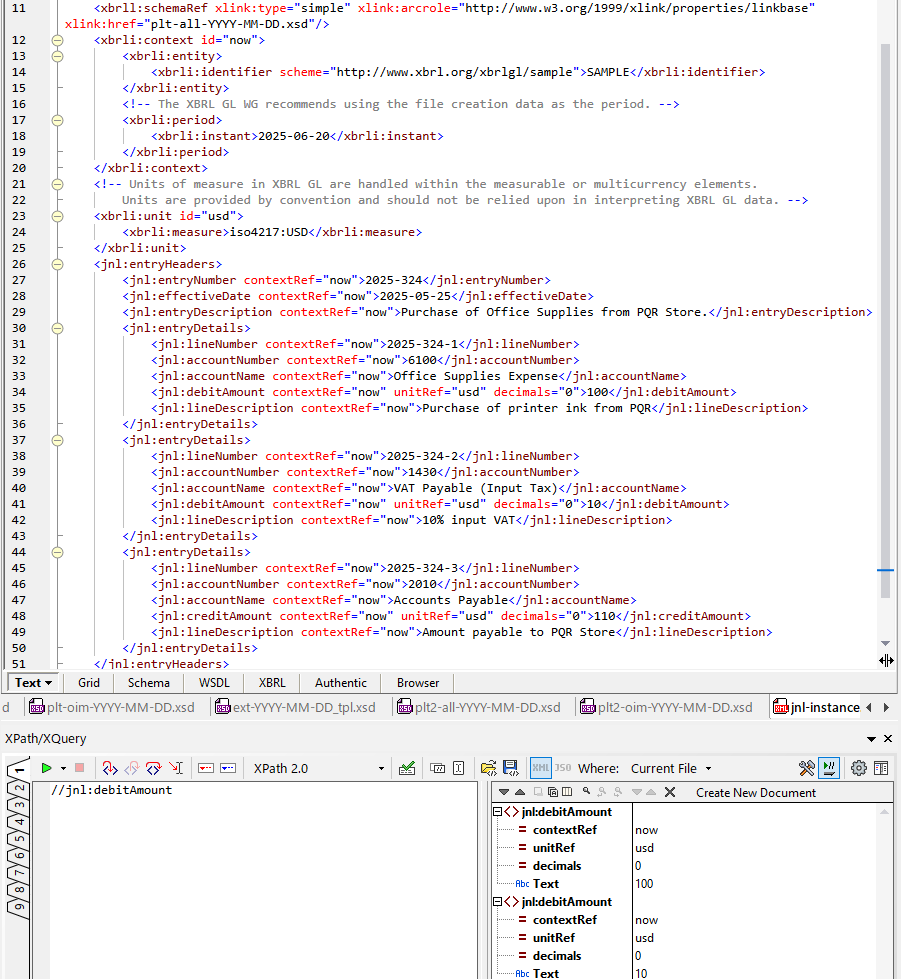The height and width of the screenshot is (979, 901).
Task: Click the find magnifier icon in results toolbar
Action: (x=586, y=792)
